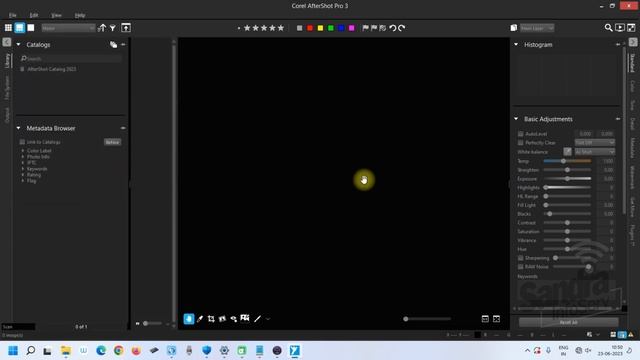Open the Windows Start menu

click(x=13, y=351)
